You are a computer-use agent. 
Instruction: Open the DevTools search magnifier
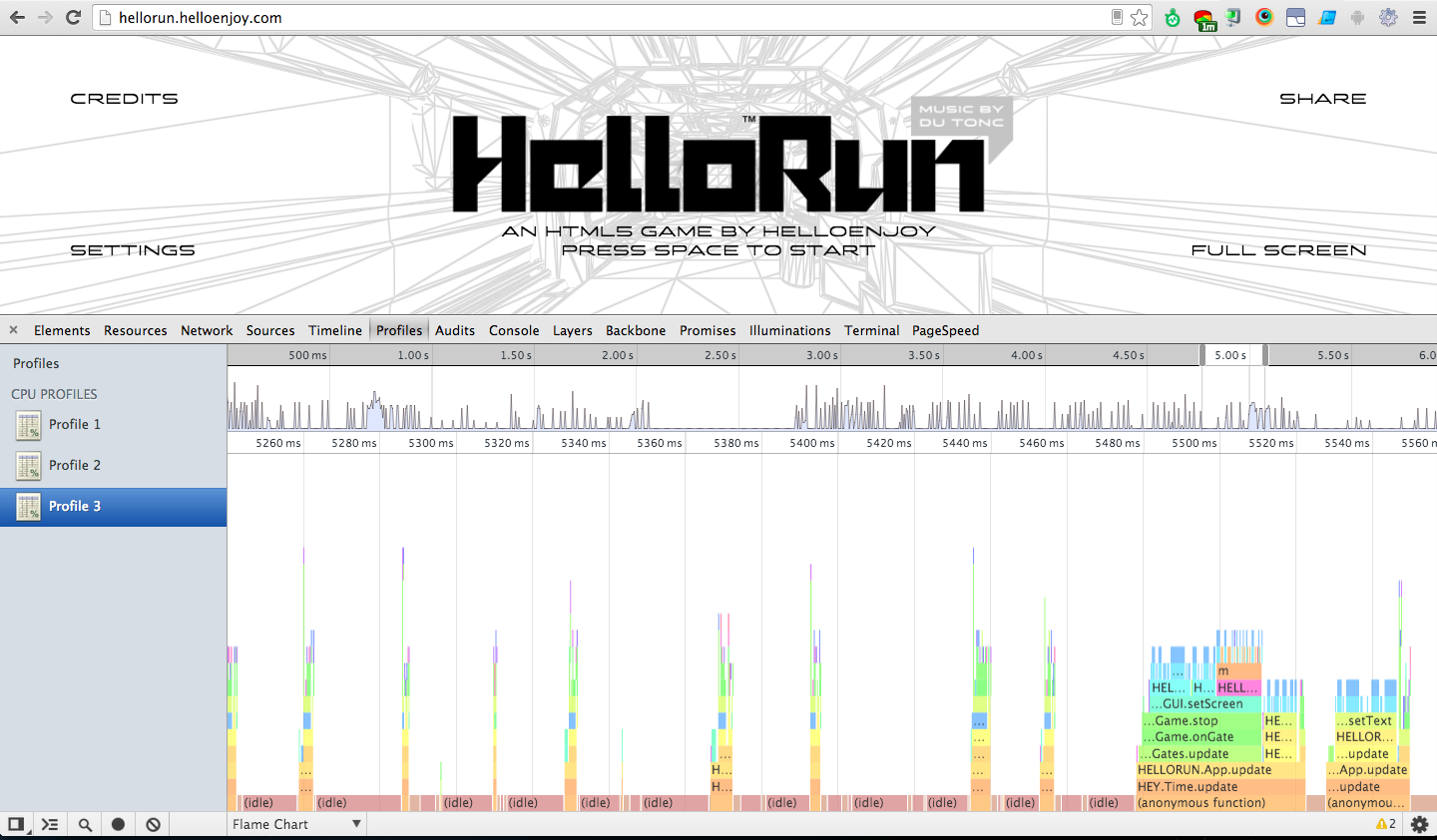point(85,824)
